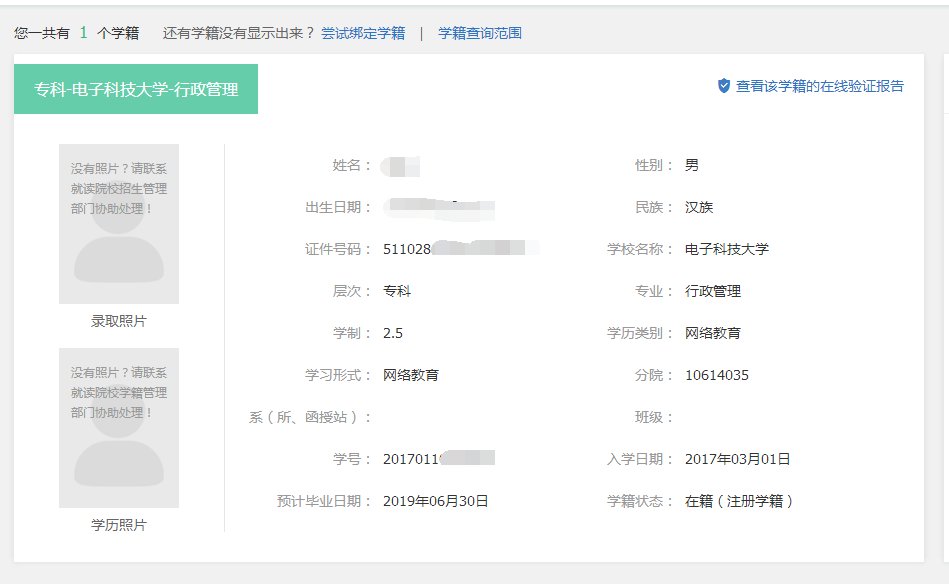The height and width of the screenshot is (584, 949).
Task: Click the 尝试绑定学籍 link
Action: pos(363,33)
